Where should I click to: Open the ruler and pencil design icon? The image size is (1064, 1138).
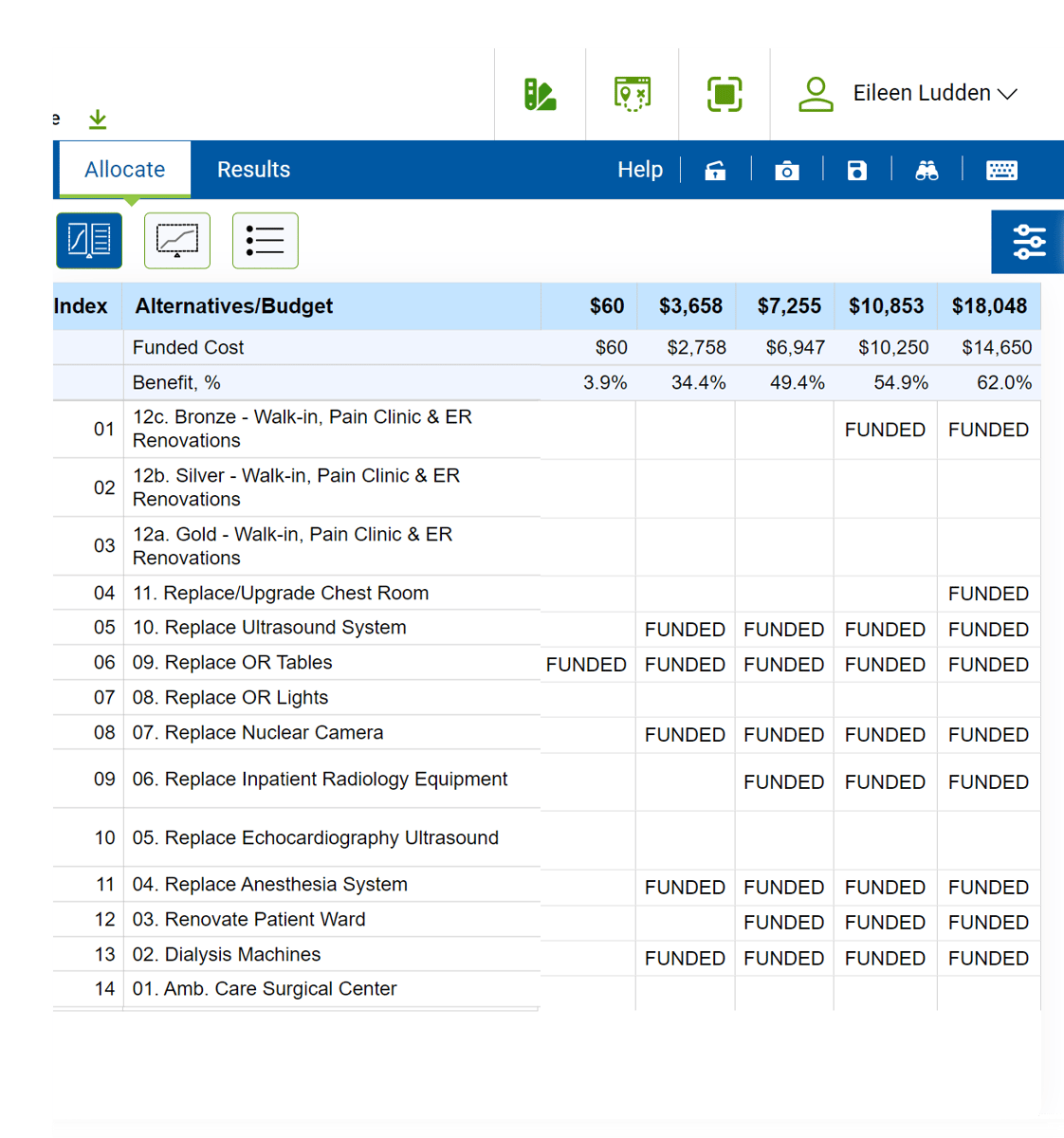click(540, 94)
